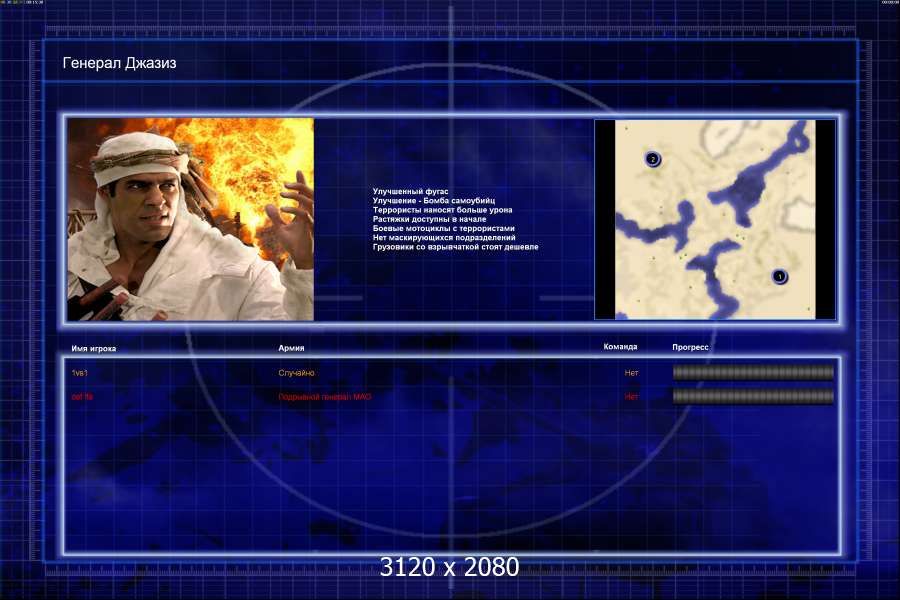Screen dimensions: 900x600
Task: Click start position marker 1 on the minimap
Action: coord(779,277)
